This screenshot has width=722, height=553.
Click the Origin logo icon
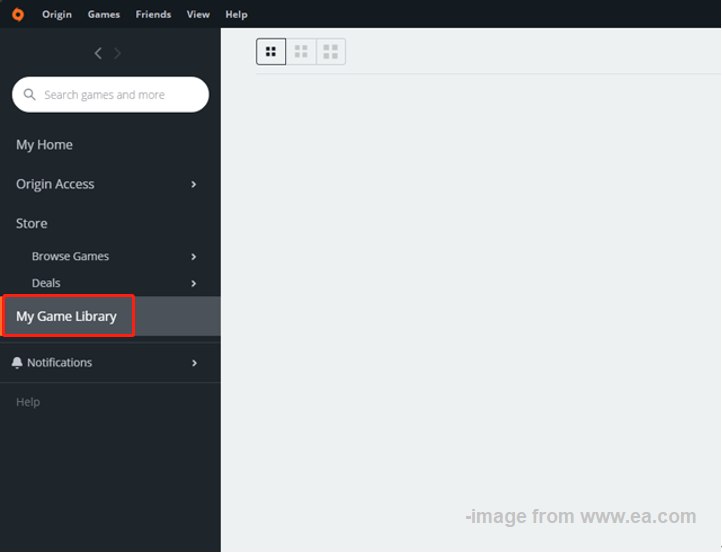(18, 14)
